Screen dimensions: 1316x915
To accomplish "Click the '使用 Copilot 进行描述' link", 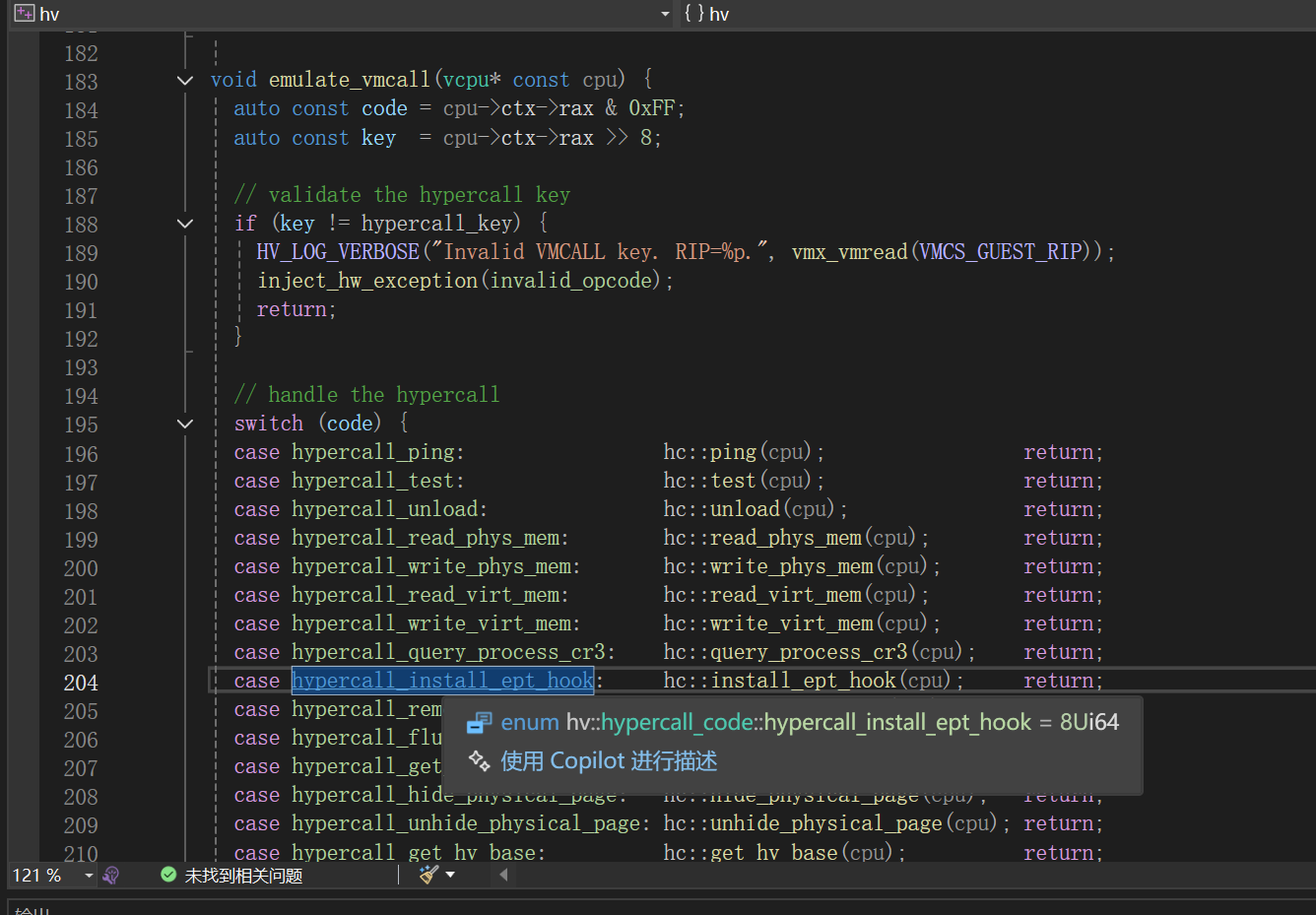I will pos(608,761).
